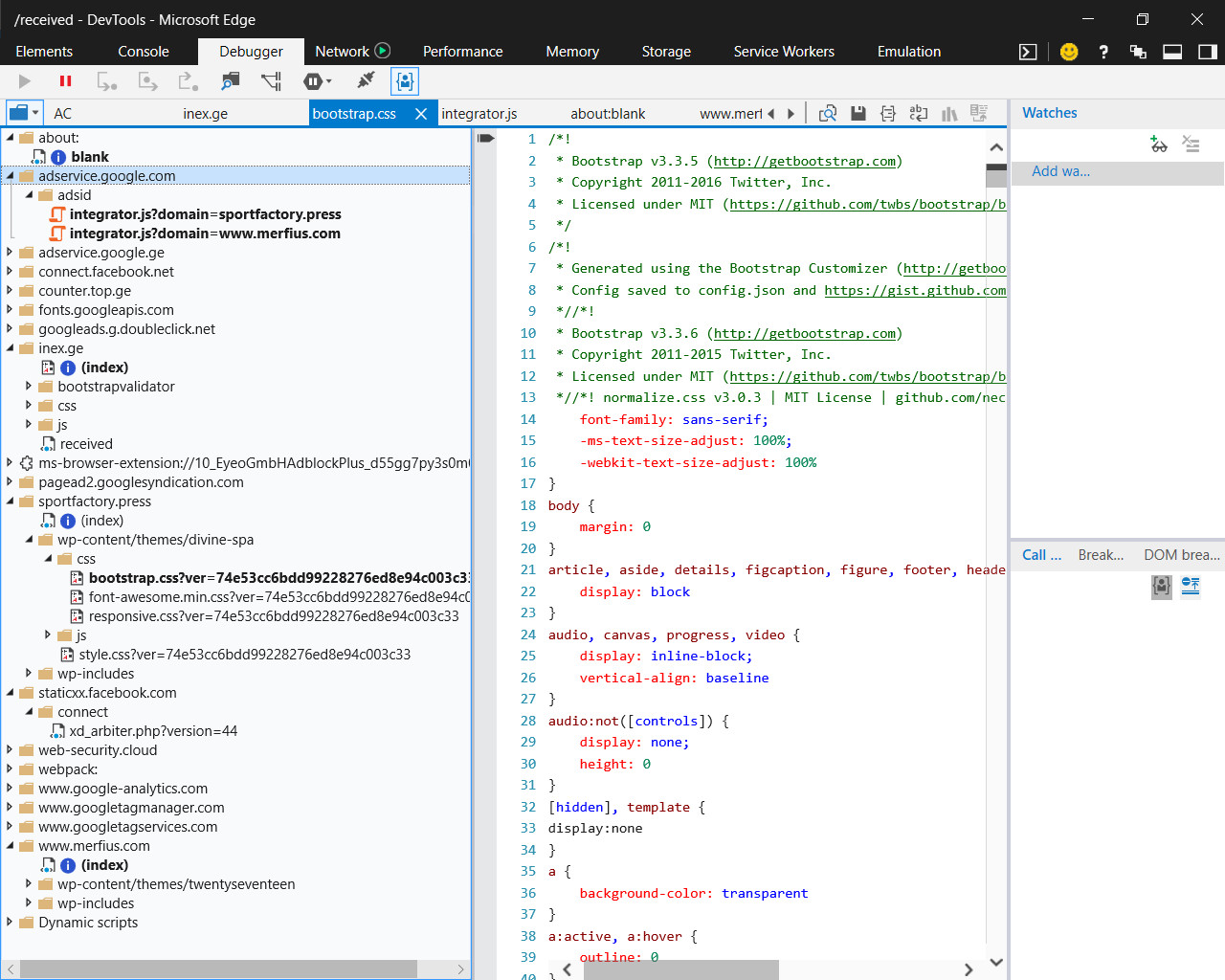
Task: Open the console drawer icon
Action: pyautogui.click(x=1028, y=52)
